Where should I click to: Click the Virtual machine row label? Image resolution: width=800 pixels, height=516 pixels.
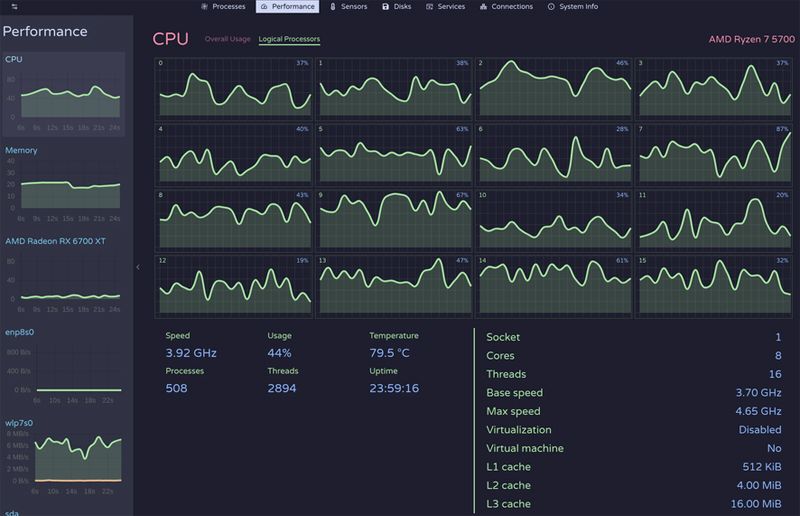click(525, 448)
